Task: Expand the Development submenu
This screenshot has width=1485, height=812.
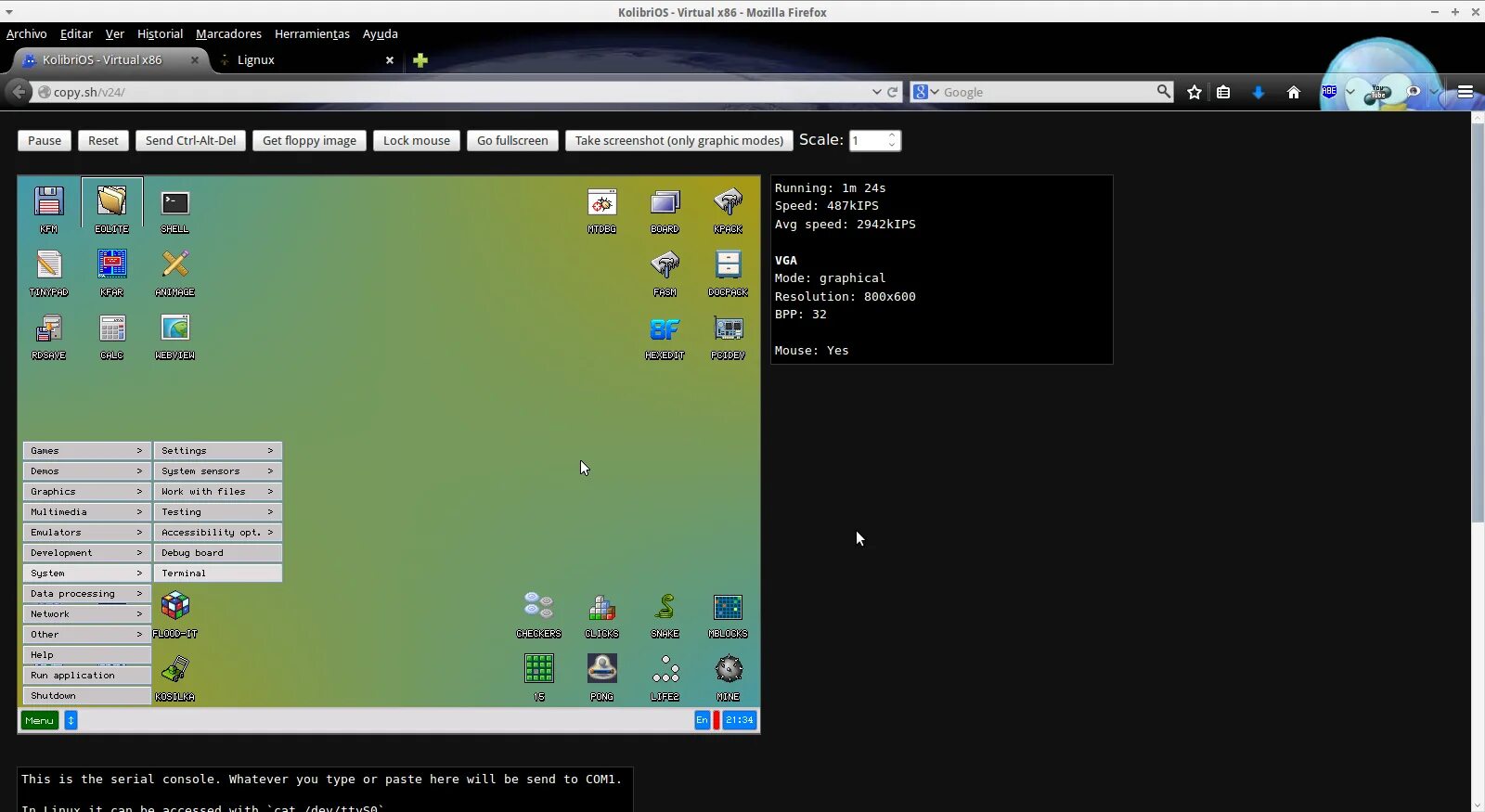Action: pyautogui.click(x=86, y=553)
